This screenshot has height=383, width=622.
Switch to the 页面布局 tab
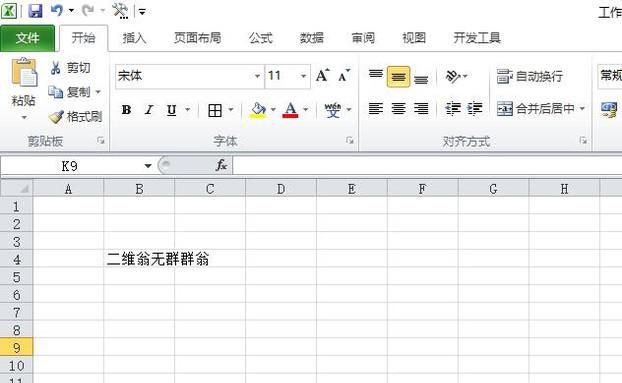tap(197, 38)
